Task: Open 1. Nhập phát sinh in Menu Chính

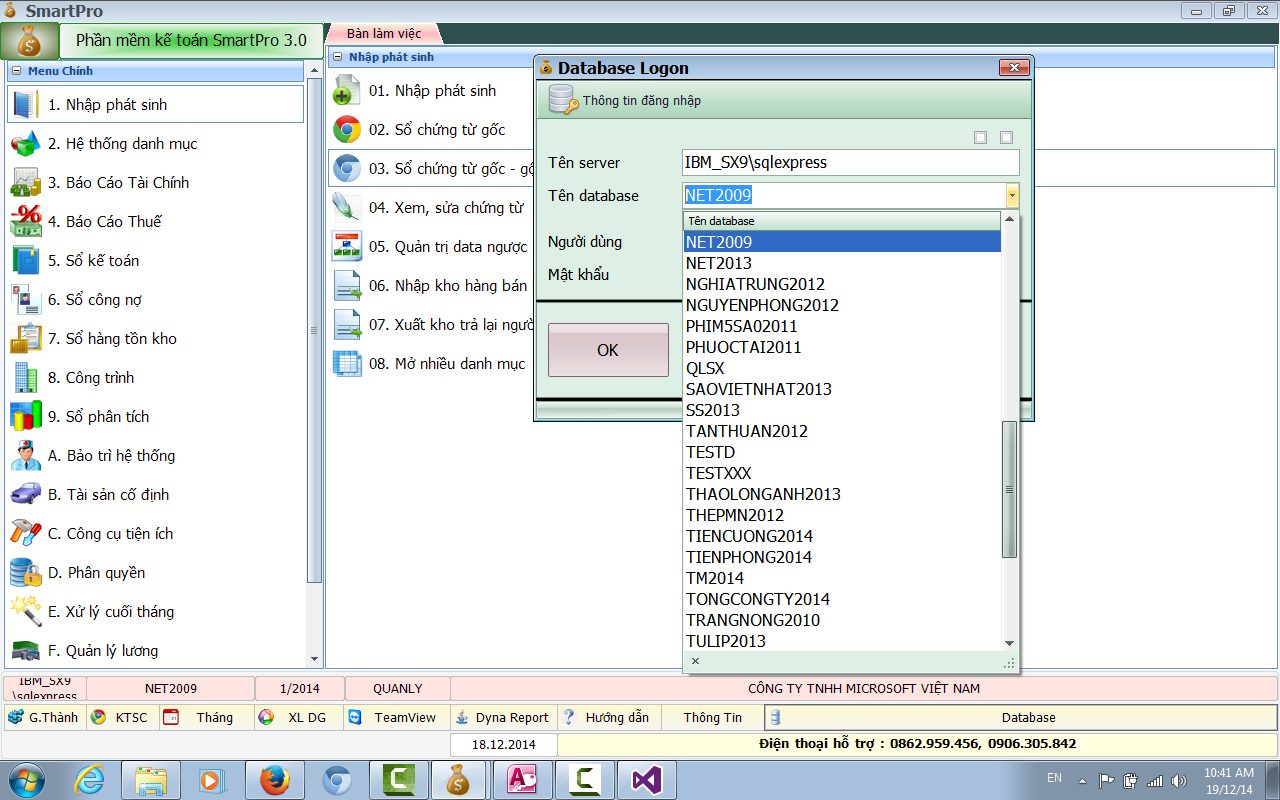Action: (155, 104)
